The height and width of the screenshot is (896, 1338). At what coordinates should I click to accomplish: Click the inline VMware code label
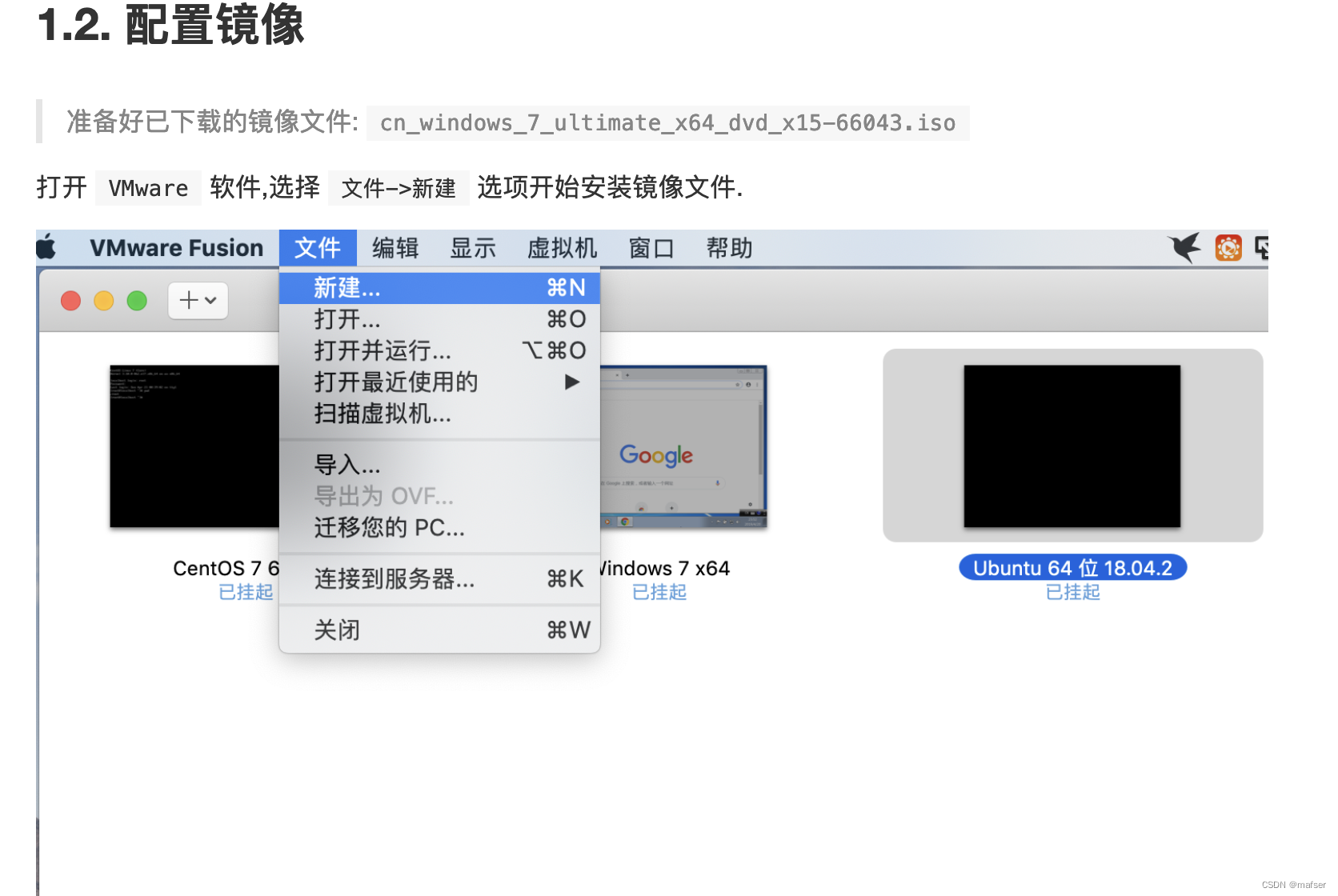tap(148, 188)
